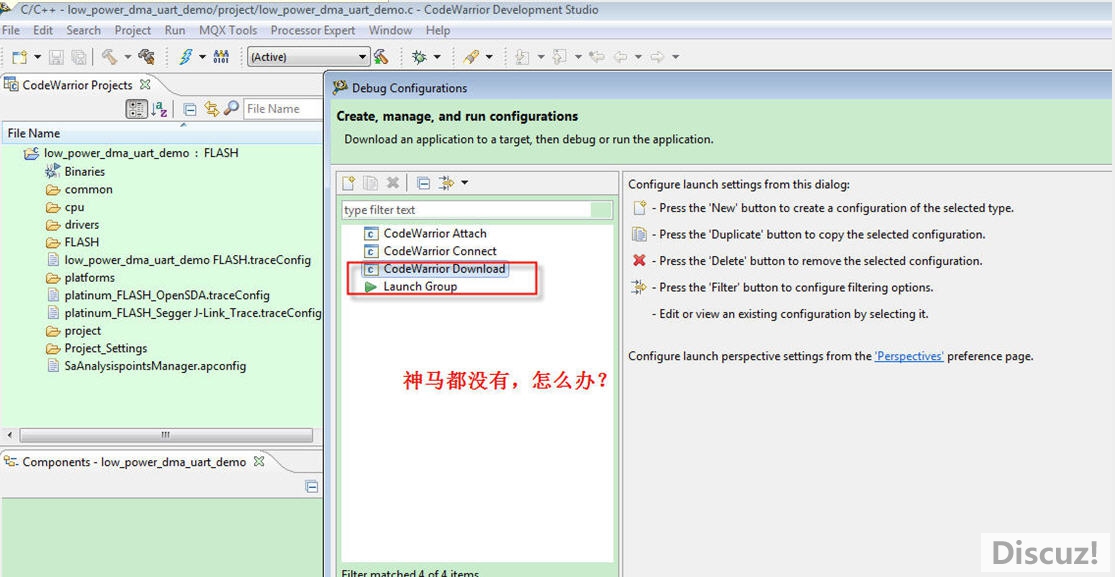Open the Debug bug dropdown arrow
The image size is (1115, 577).
click(437, 57)
